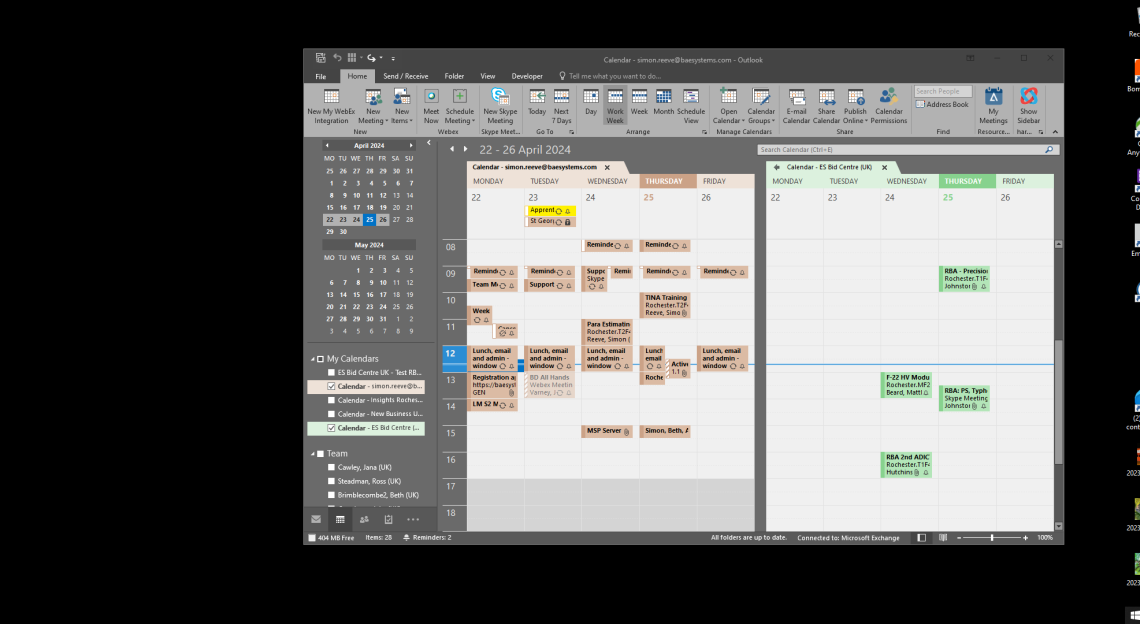Switch to the Folder tab

pos(454,76)
